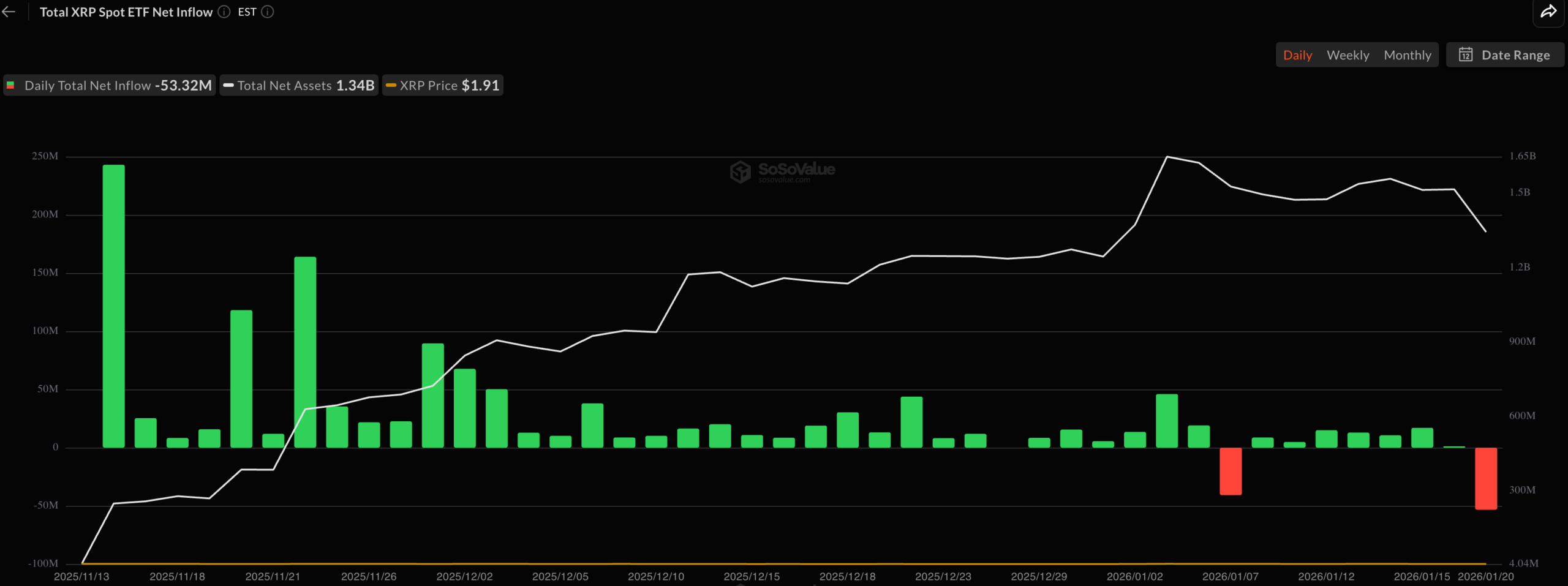Click the 250M left axis label
The height and width of the screenshot is (586, 1568).
[45, 156]
